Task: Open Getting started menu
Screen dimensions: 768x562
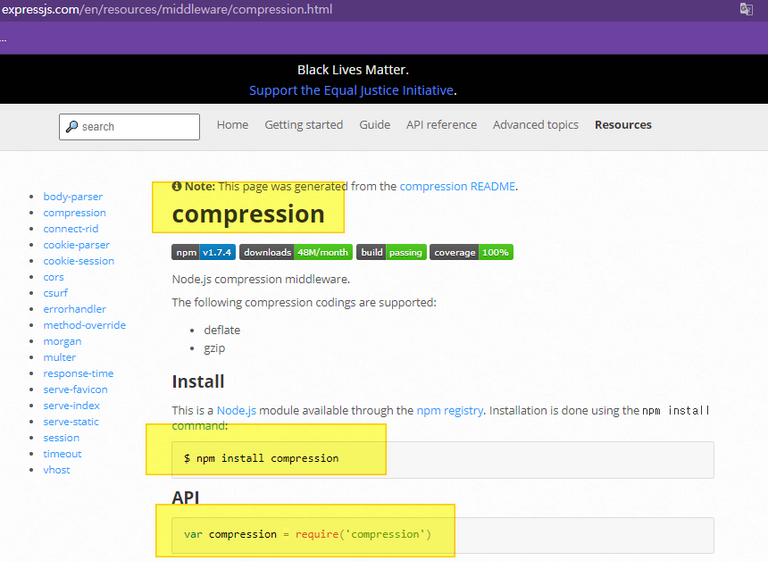Action: click(304, 125)
